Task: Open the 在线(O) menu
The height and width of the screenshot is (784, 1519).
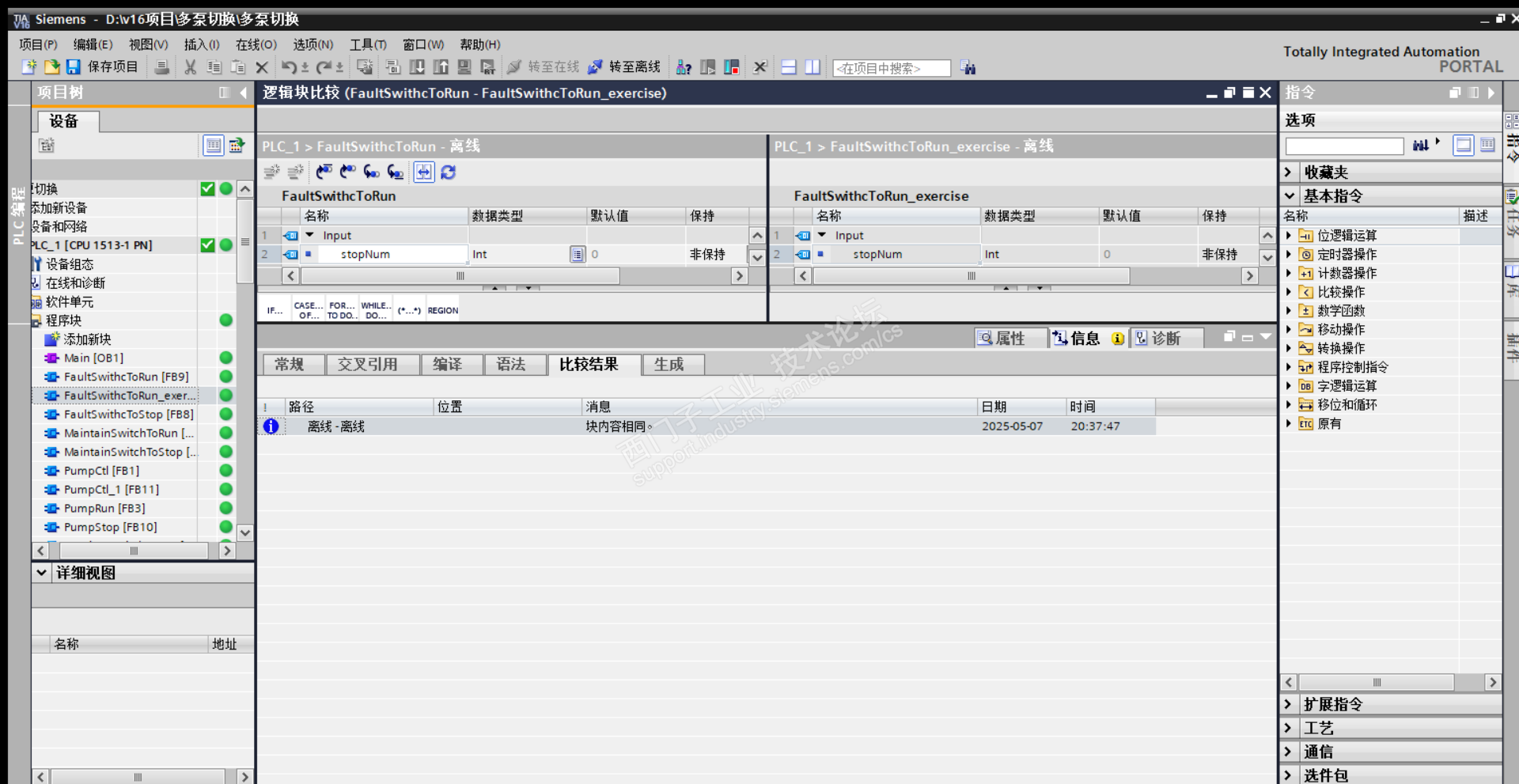Action: [x=256, y=44]
